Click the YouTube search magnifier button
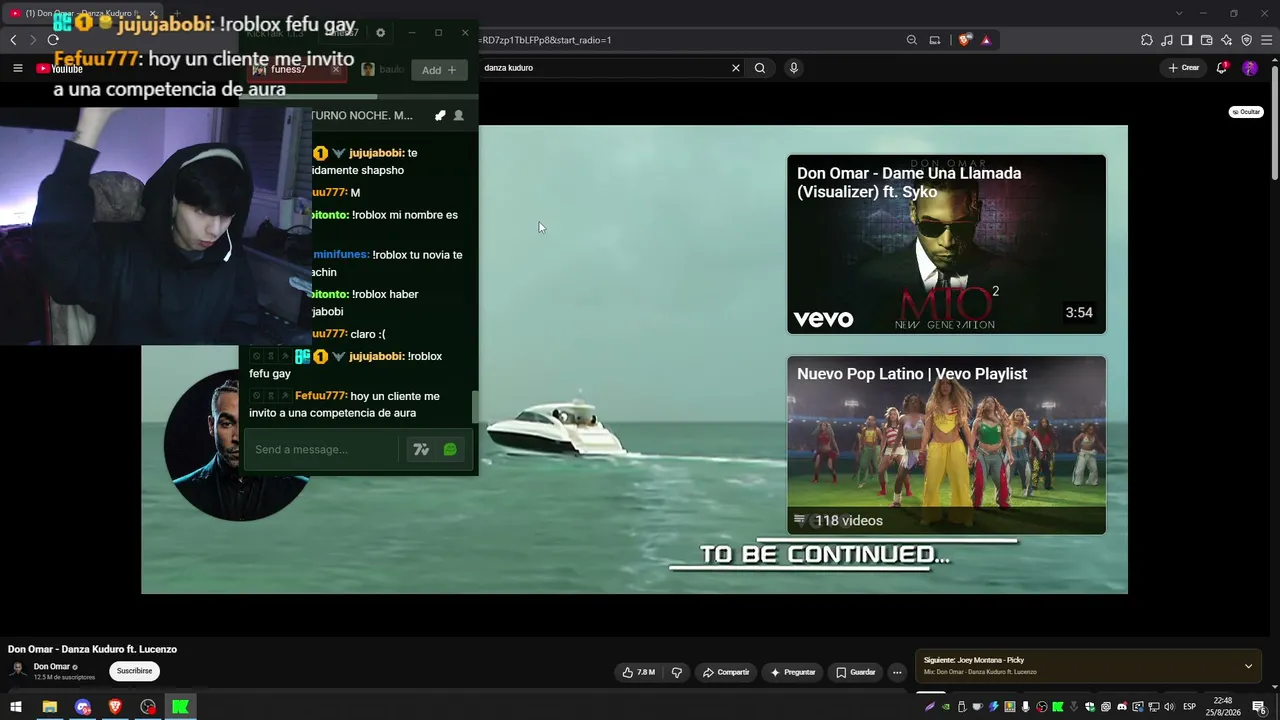1280x720 pixels. pyautogui.click(x=760, y=68)
